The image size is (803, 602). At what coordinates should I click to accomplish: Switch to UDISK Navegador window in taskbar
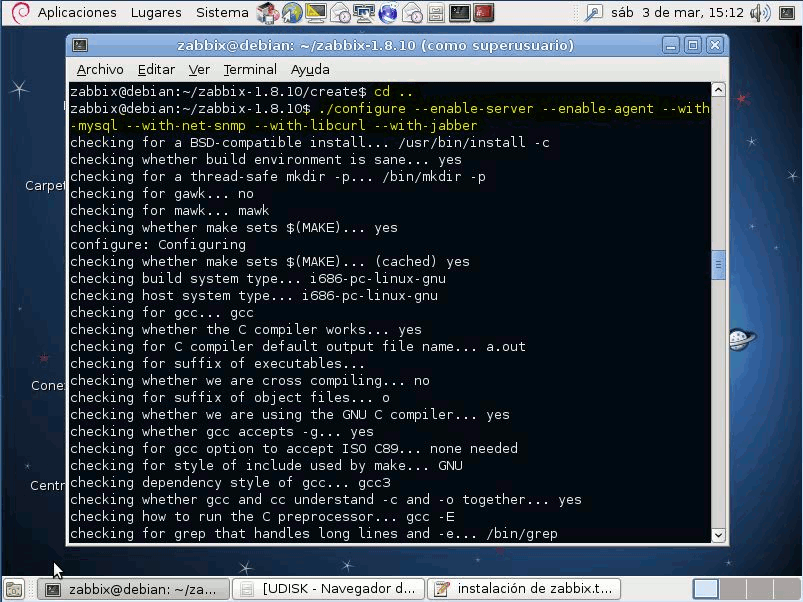coord(328,589)
